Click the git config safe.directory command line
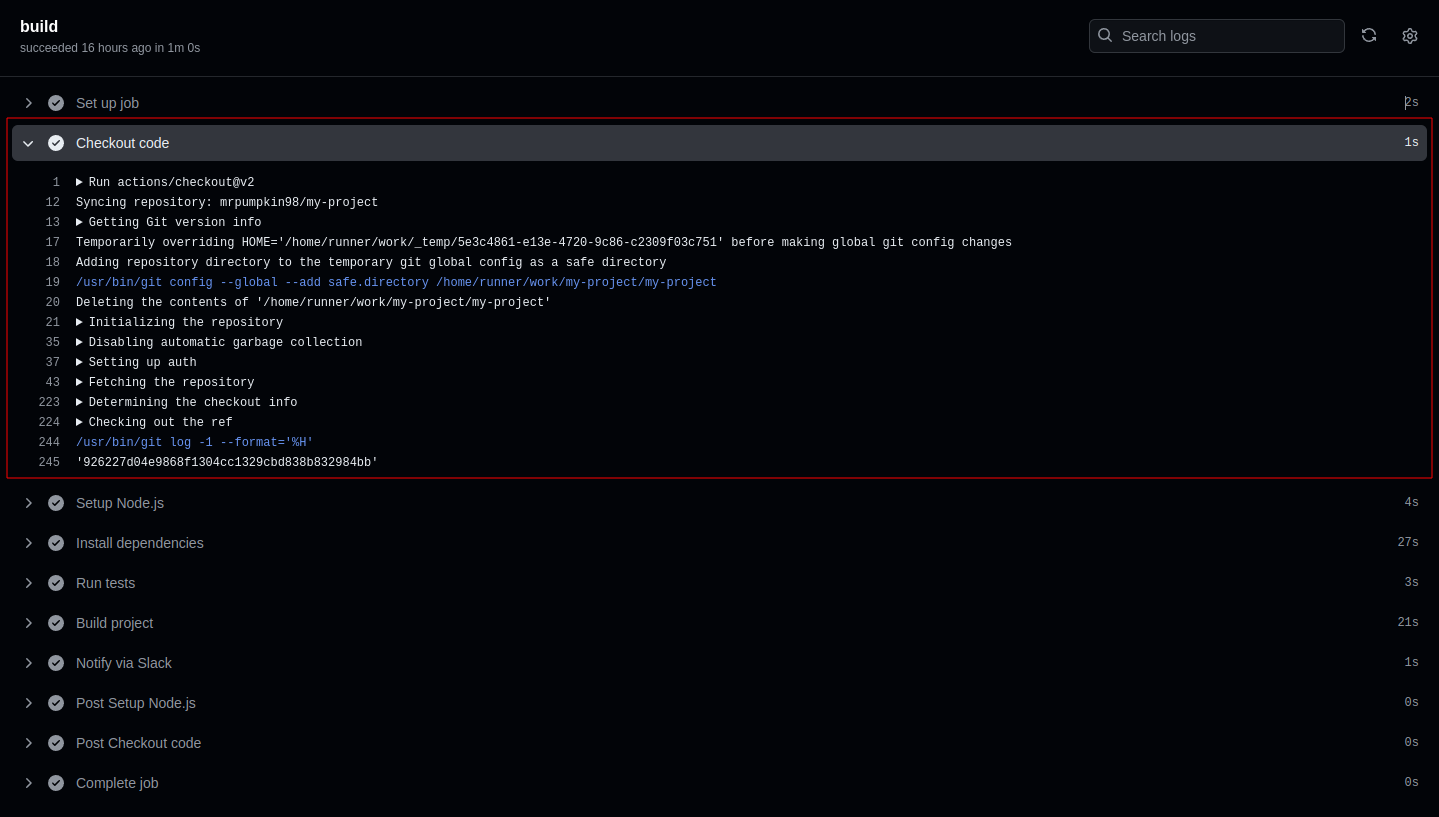Viewport: 1439px width, 817px height. (x=396, y=283)
